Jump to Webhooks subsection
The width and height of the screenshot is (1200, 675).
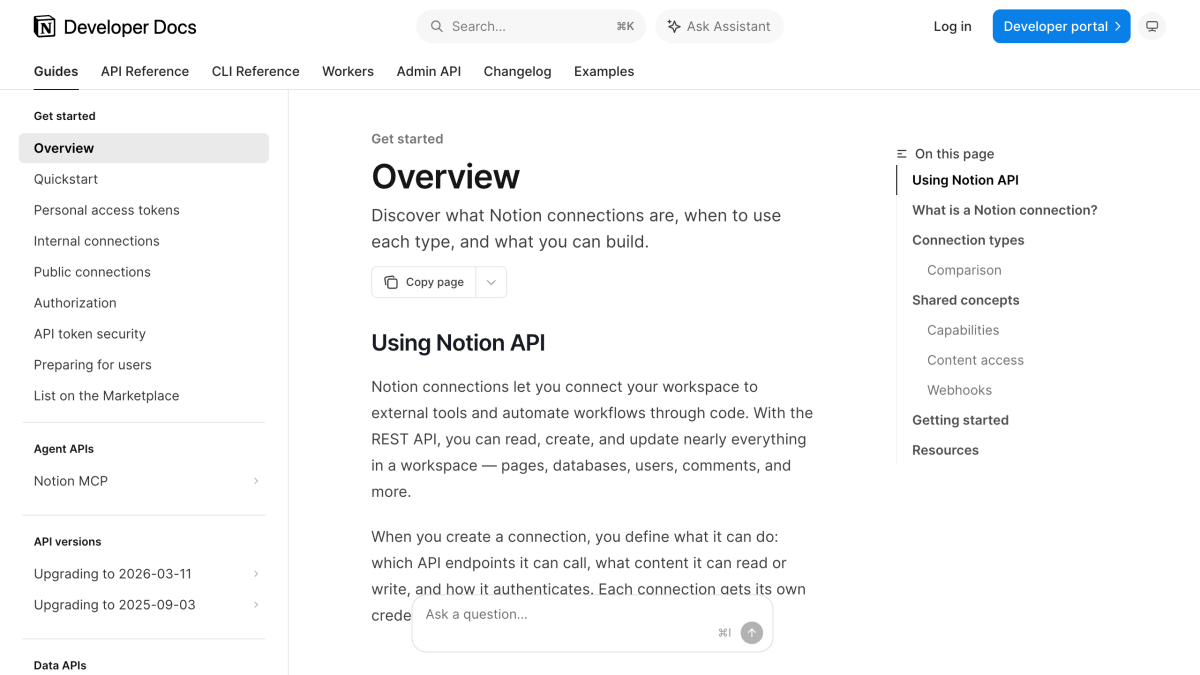coord(959,390)
